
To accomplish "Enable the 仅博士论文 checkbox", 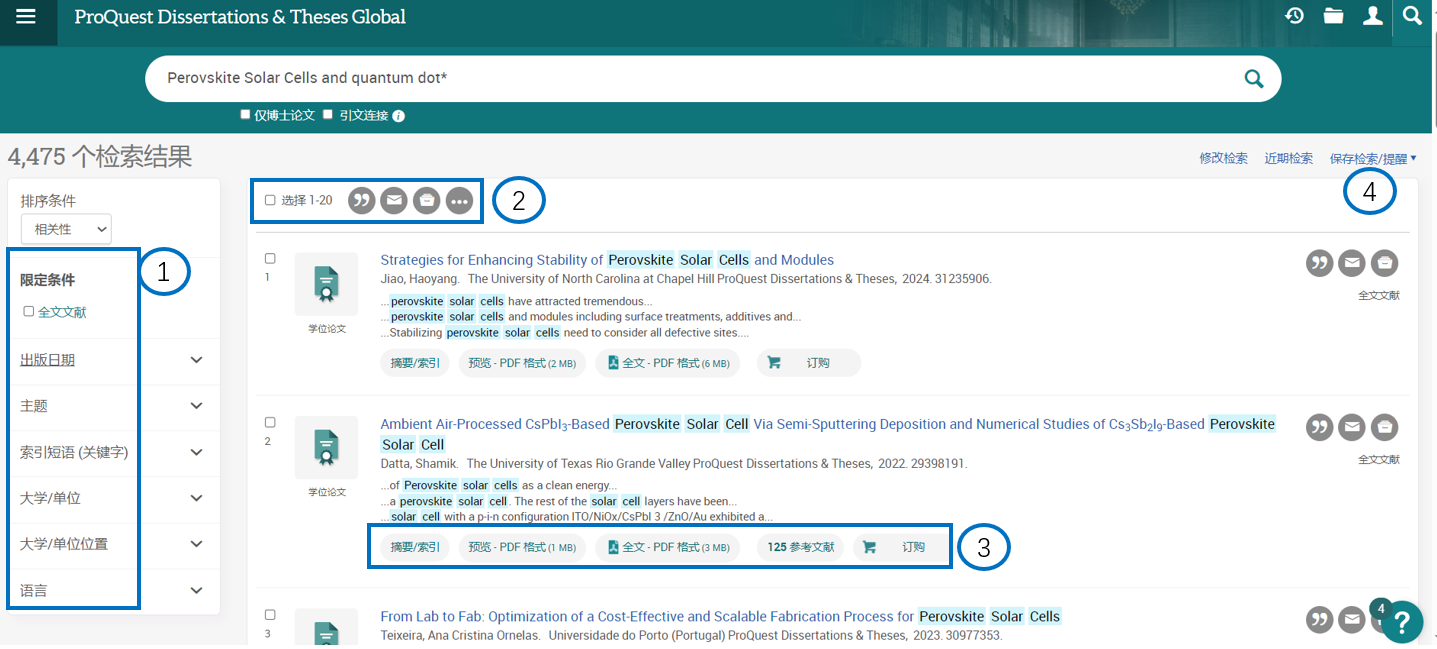I will point(245,115).
